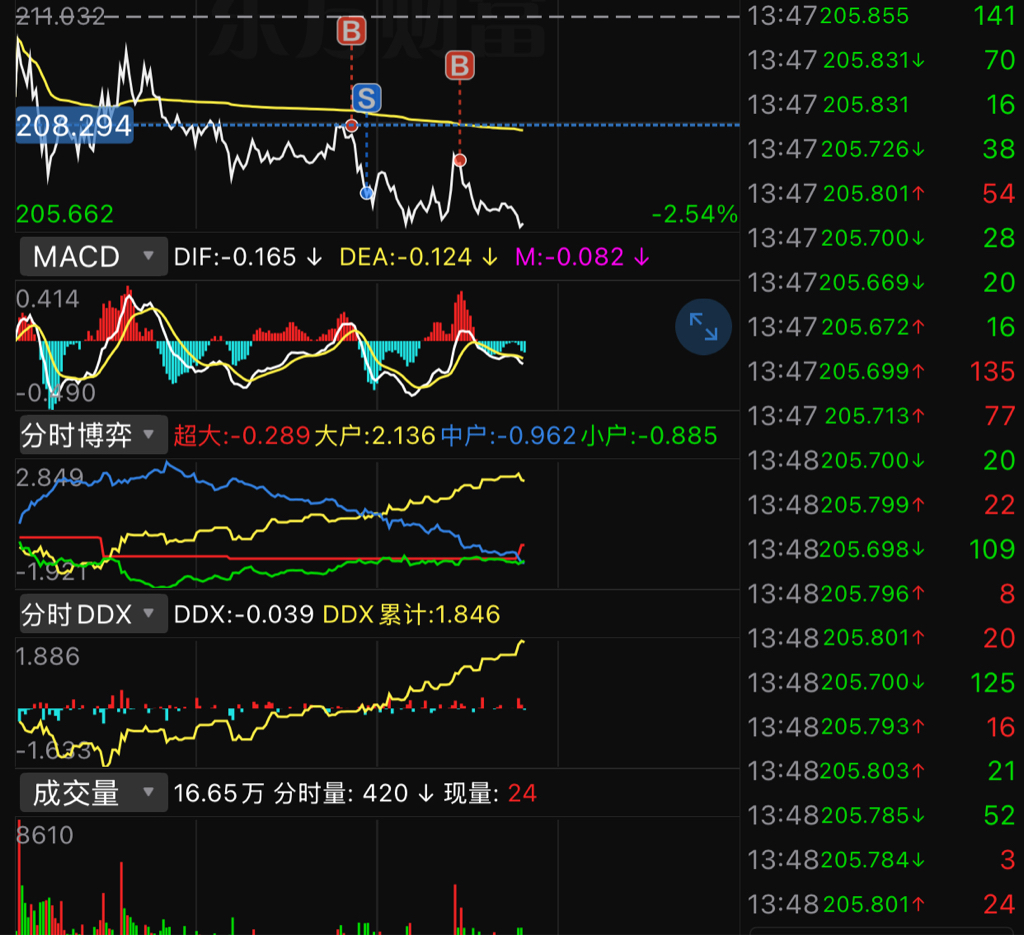The image size is (1024, 935).
Task: Click DDX累计:1.846 value
Action: 411,614
